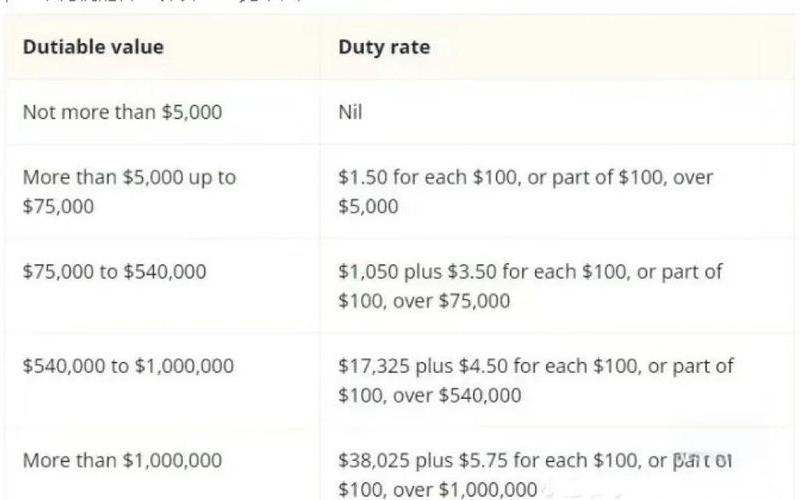Select the More than $1,000,000 row label

122,461
